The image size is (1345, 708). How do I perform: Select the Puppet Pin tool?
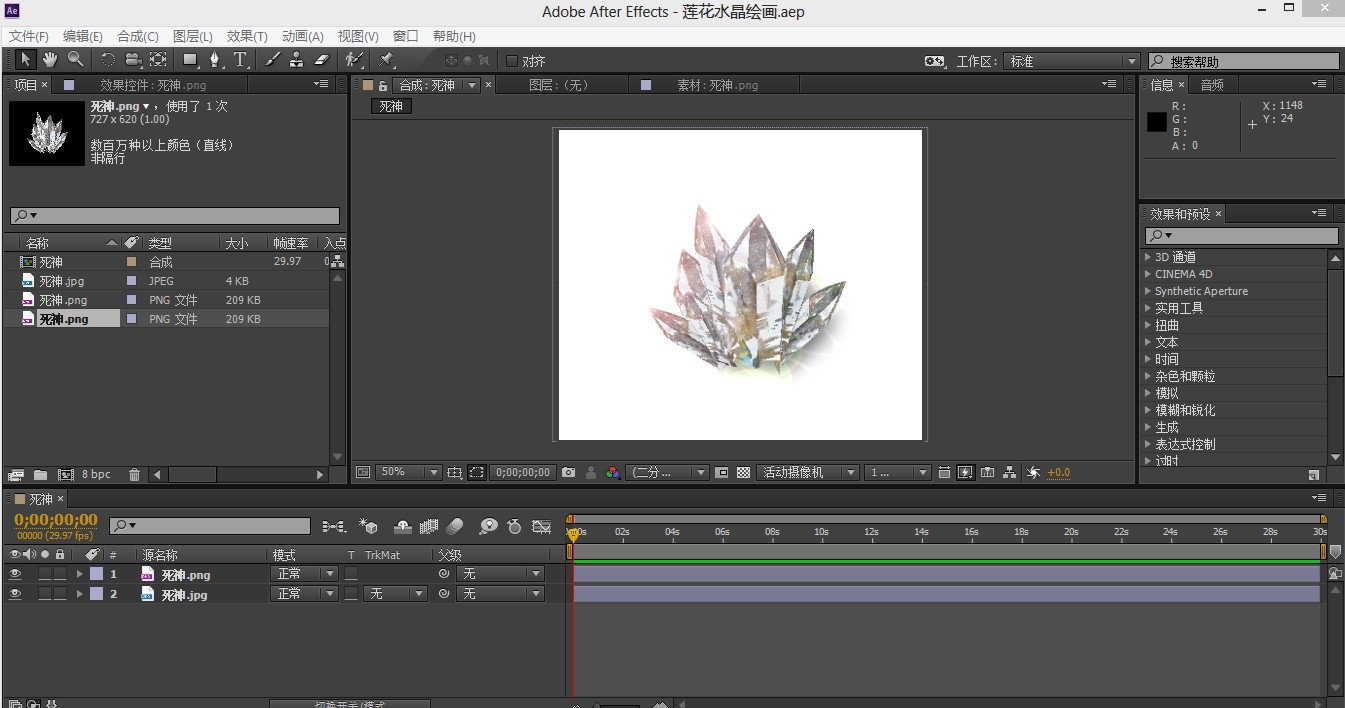click(387, 60)
